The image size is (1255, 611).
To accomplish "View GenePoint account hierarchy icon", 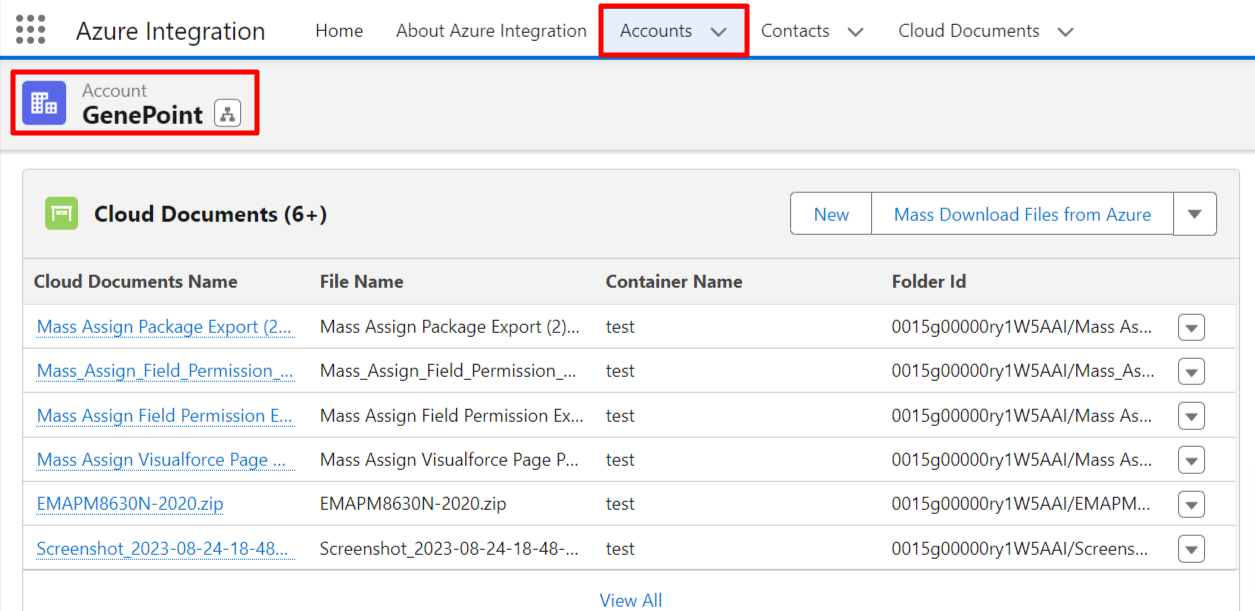I will coord(228,114).
